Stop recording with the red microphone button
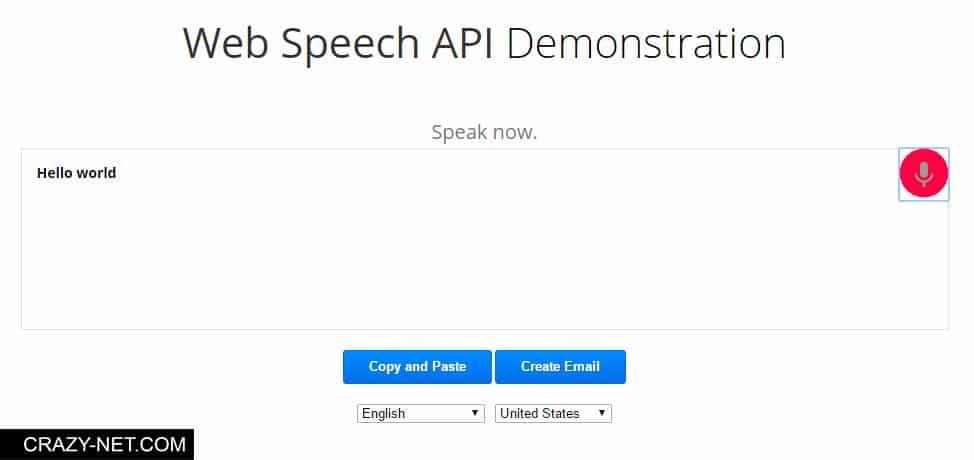Screen dimensions: 974x460 click(x=924, y=174)
